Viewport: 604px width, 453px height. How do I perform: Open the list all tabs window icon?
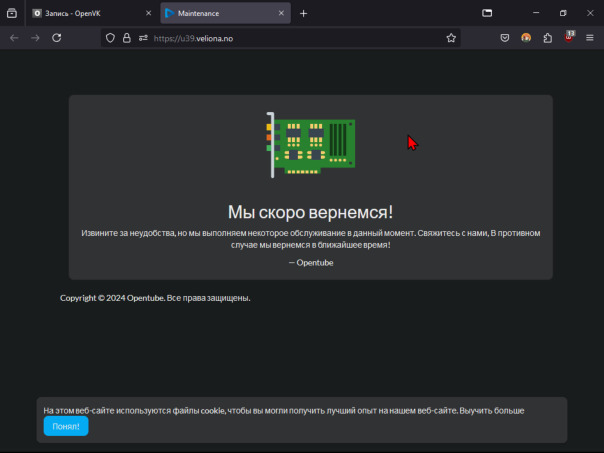(x=487, y=13)
